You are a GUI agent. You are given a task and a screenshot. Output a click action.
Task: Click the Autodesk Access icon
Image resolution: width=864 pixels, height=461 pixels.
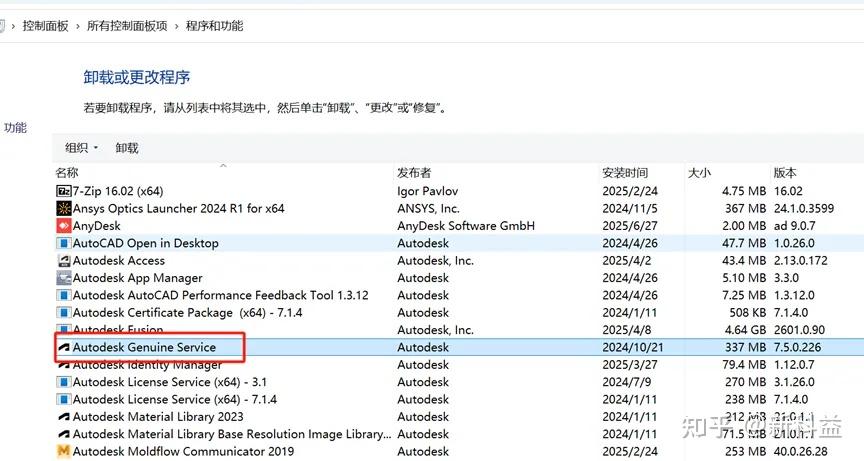tap(64, 261)
